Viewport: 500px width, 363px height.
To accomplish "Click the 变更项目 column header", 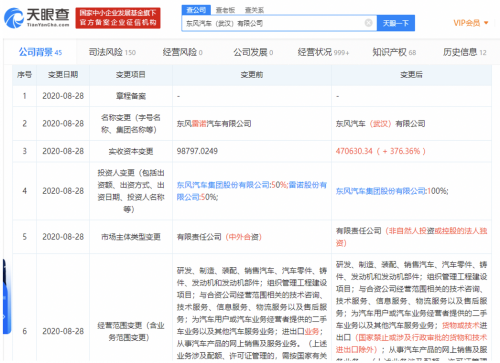I will point(131,75).
